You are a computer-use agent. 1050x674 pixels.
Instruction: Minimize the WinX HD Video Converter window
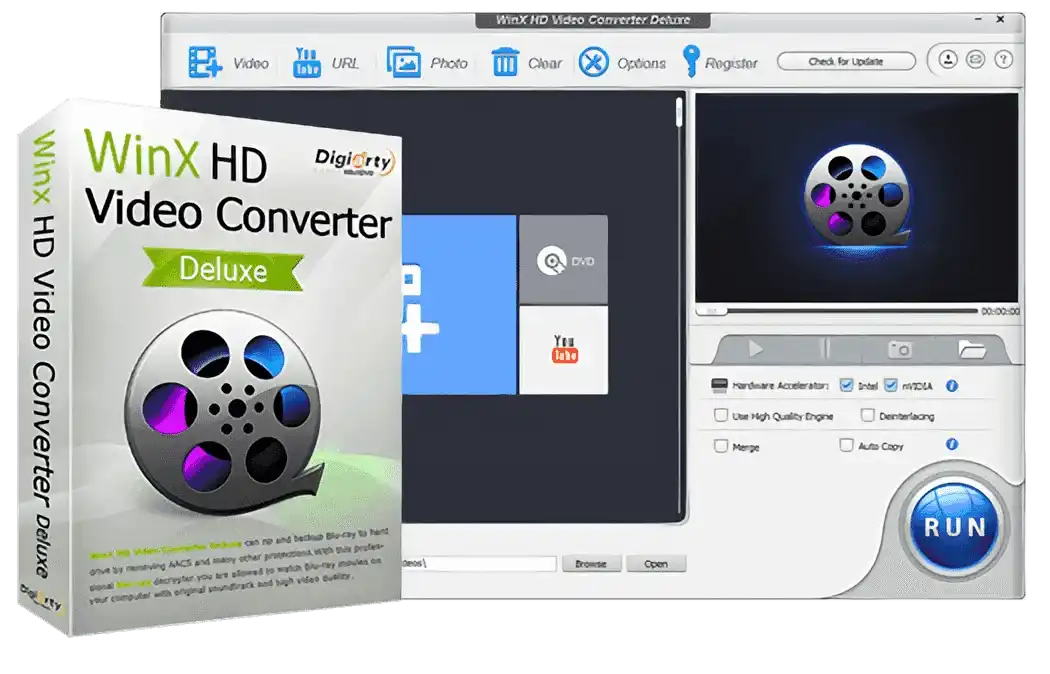(x=978, y=20)
